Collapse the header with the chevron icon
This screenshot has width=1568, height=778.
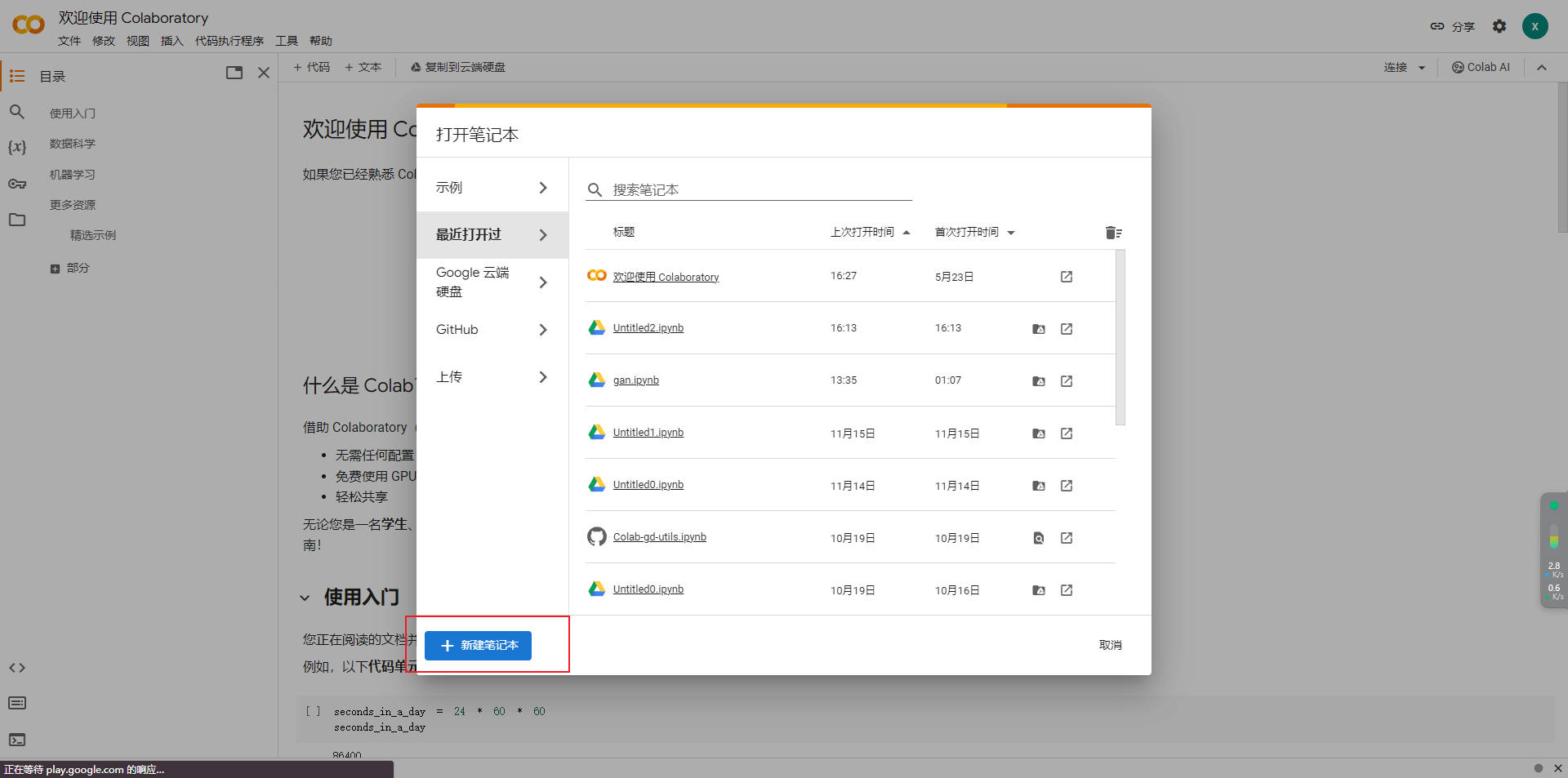pyautogui.click(x=1542, y=68)
